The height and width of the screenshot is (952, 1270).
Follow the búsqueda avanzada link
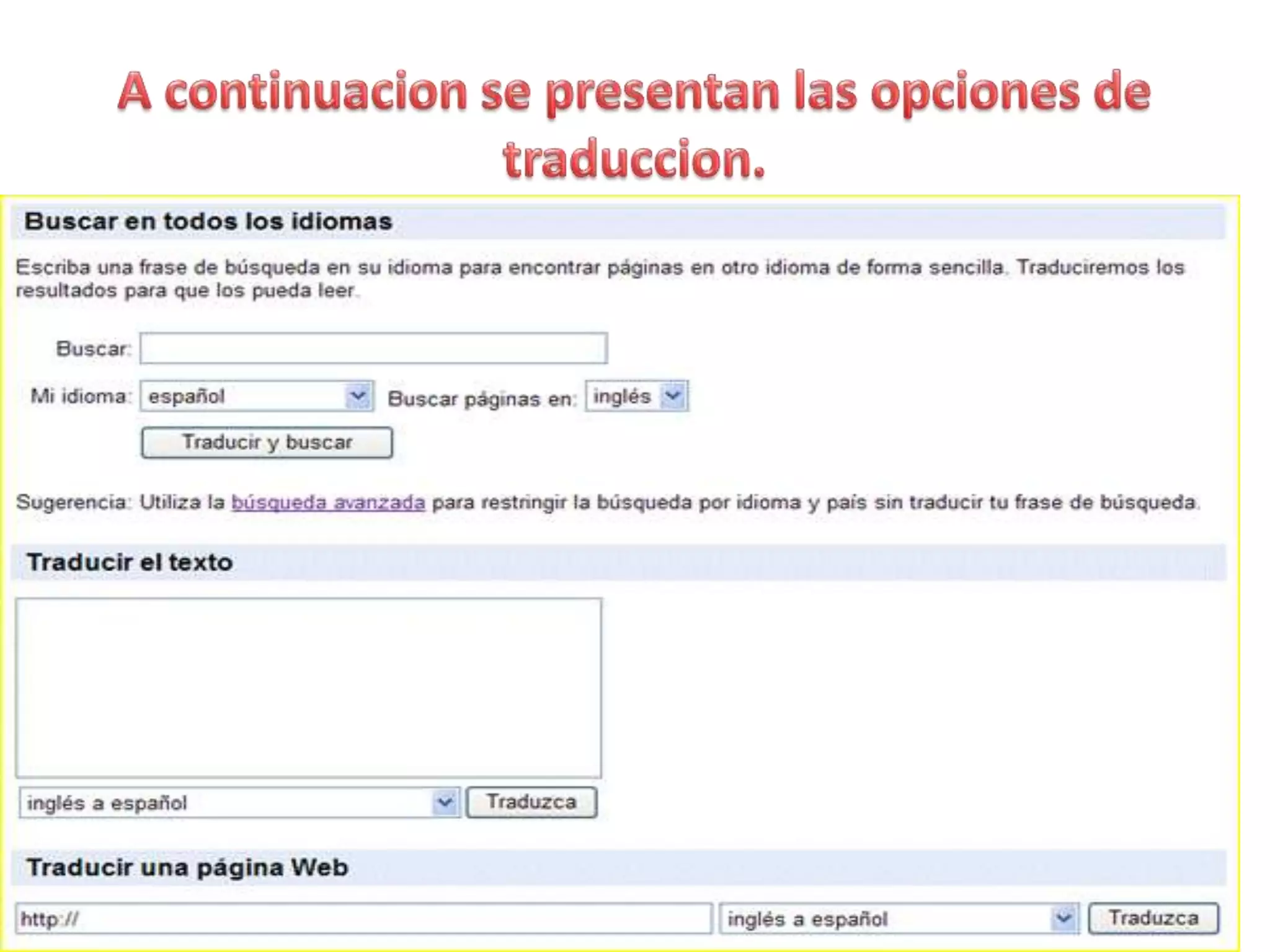tap(328, 502)
